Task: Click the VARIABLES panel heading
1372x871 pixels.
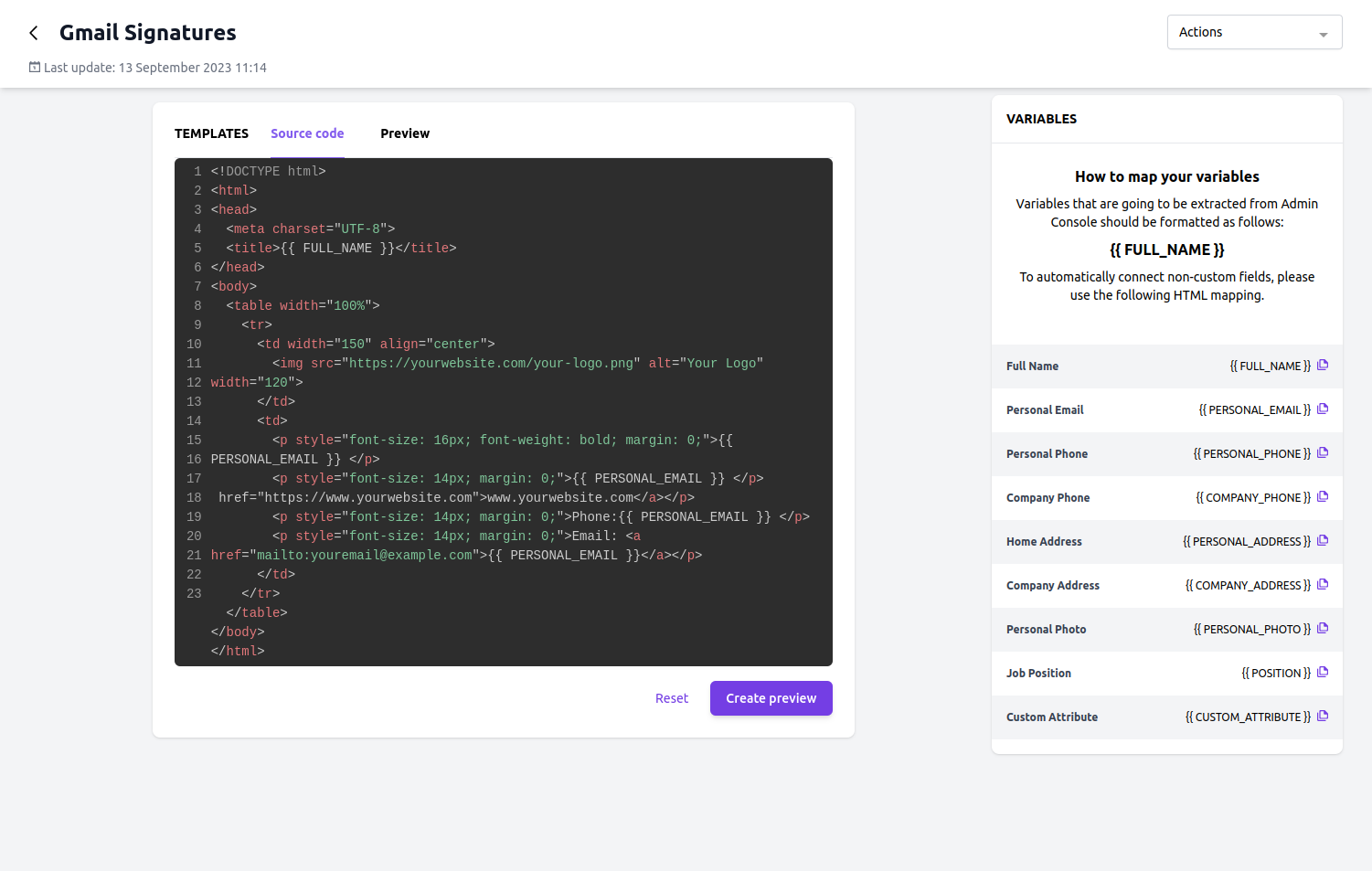Action: coord(1041,119)
